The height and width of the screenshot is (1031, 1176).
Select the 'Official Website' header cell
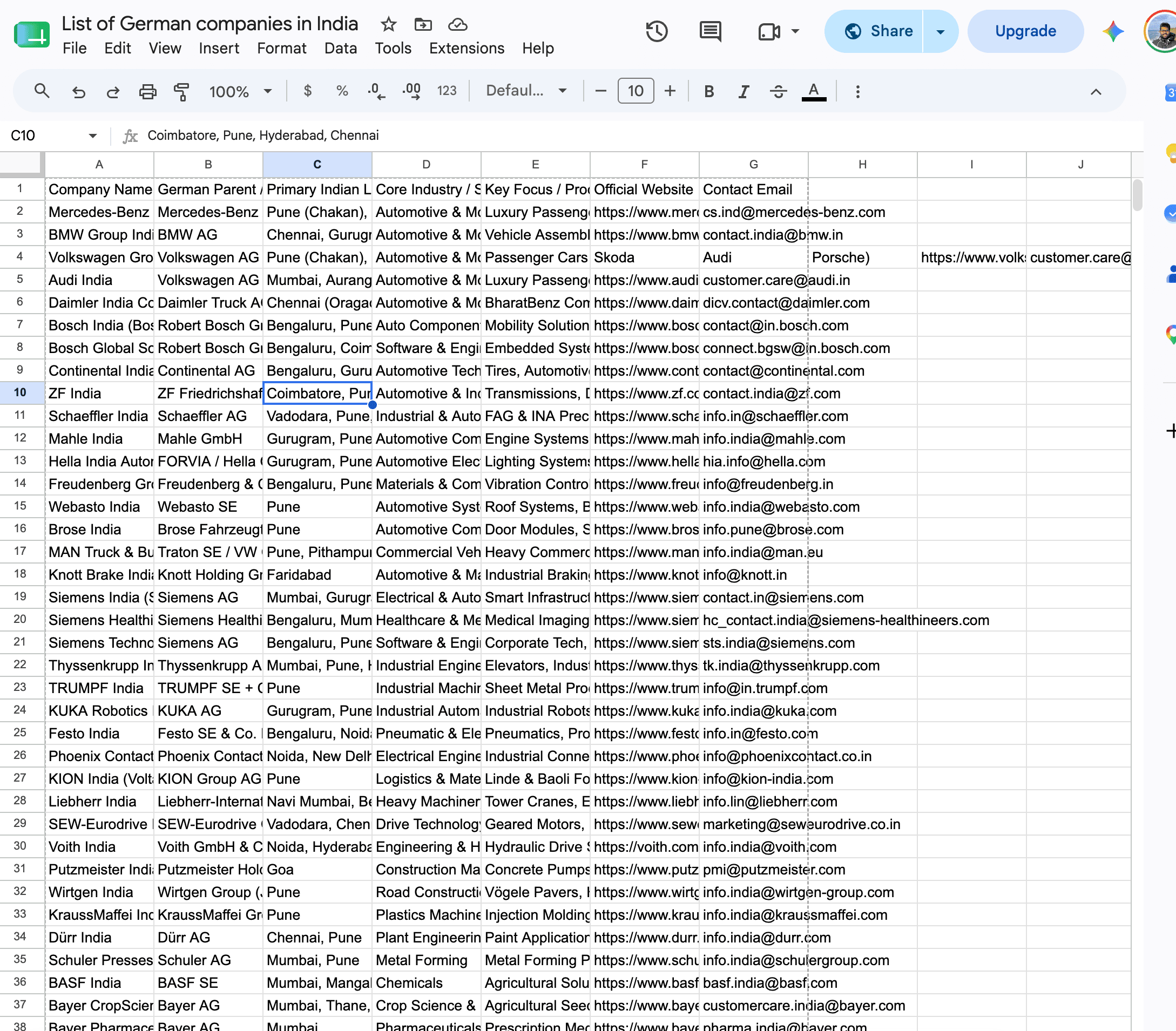[x=644, y=189]
